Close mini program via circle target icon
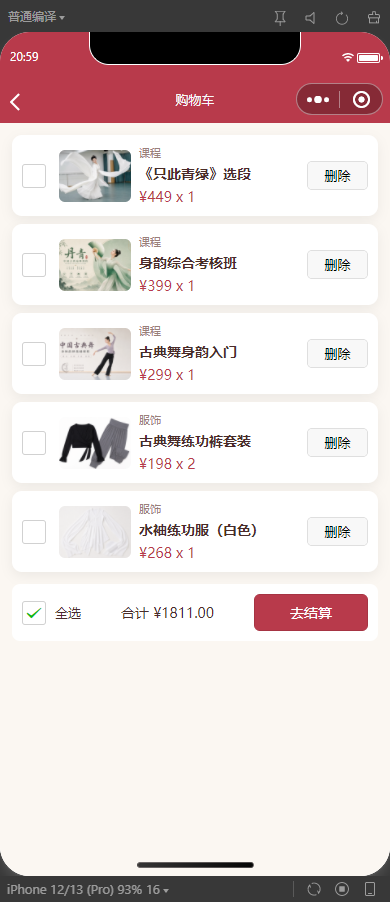 pyautogui.click(x=361, y=100)
